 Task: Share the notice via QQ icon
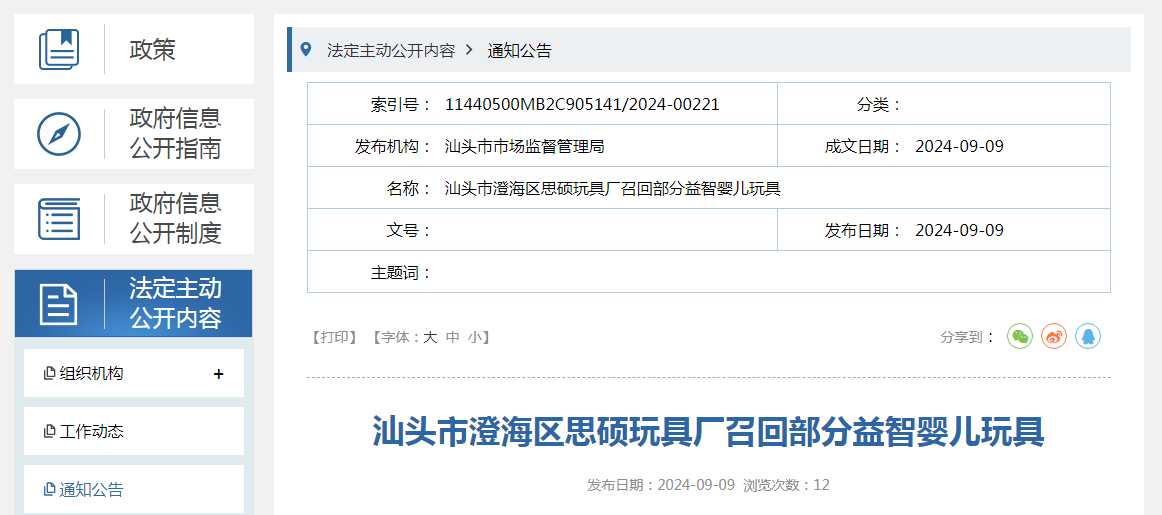(1087, 337)
